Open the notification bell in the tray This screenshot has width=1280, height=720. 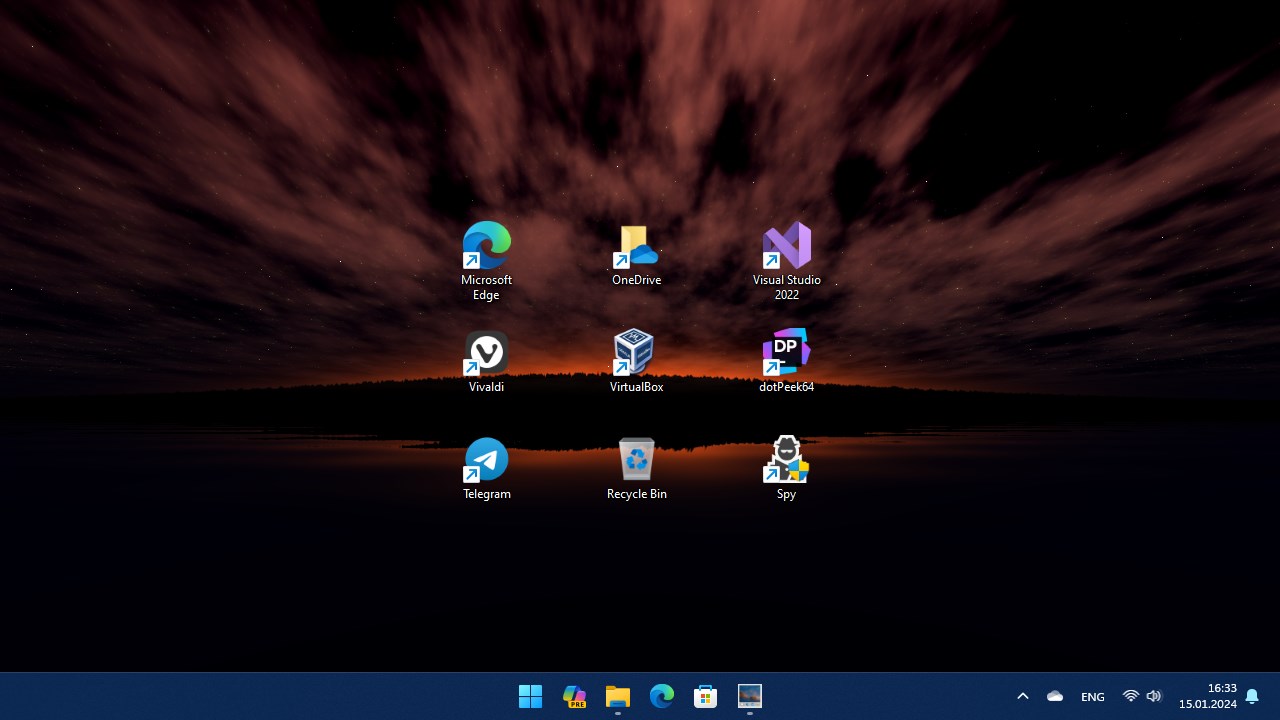[1252, 696]
